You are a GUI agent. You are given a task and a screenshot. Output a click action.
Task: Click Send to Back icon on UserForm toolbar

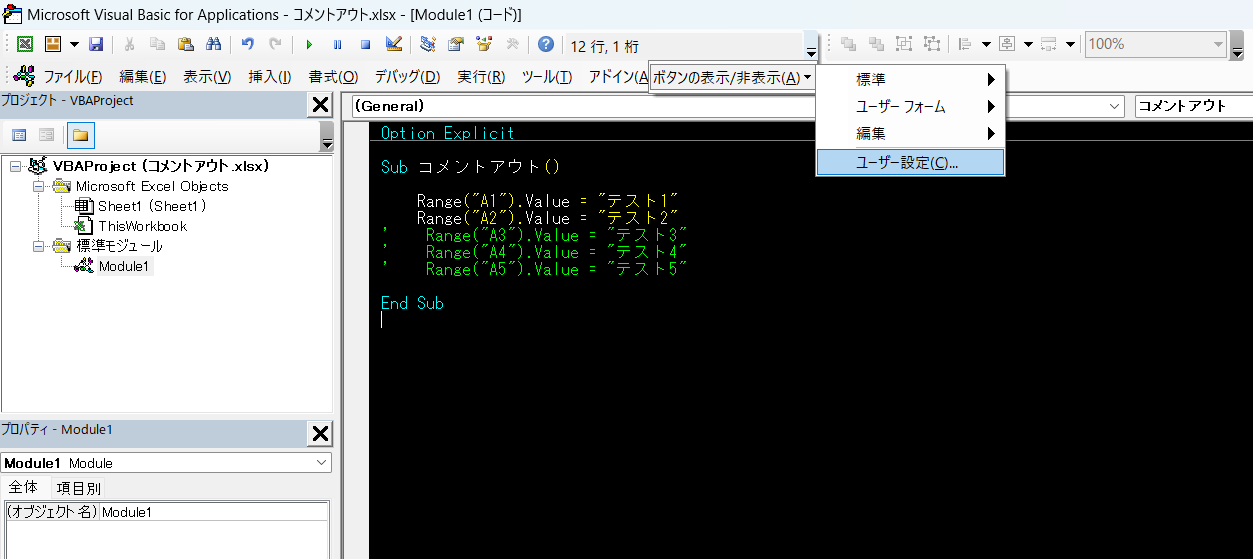tap(876, 44)
